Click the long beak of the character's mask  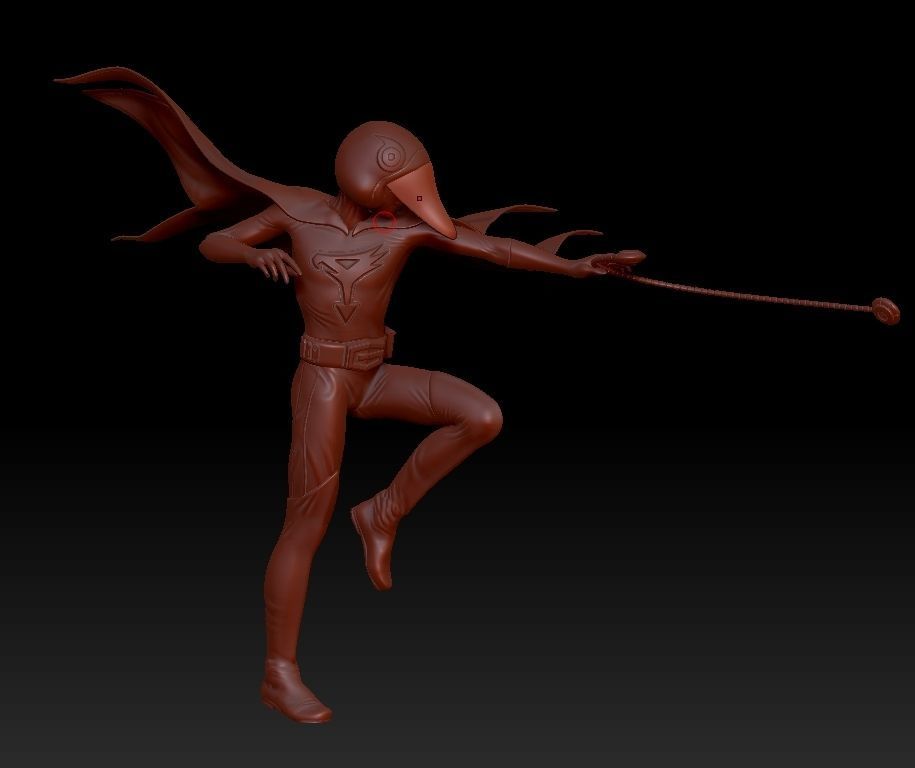[x=423, y=199]
